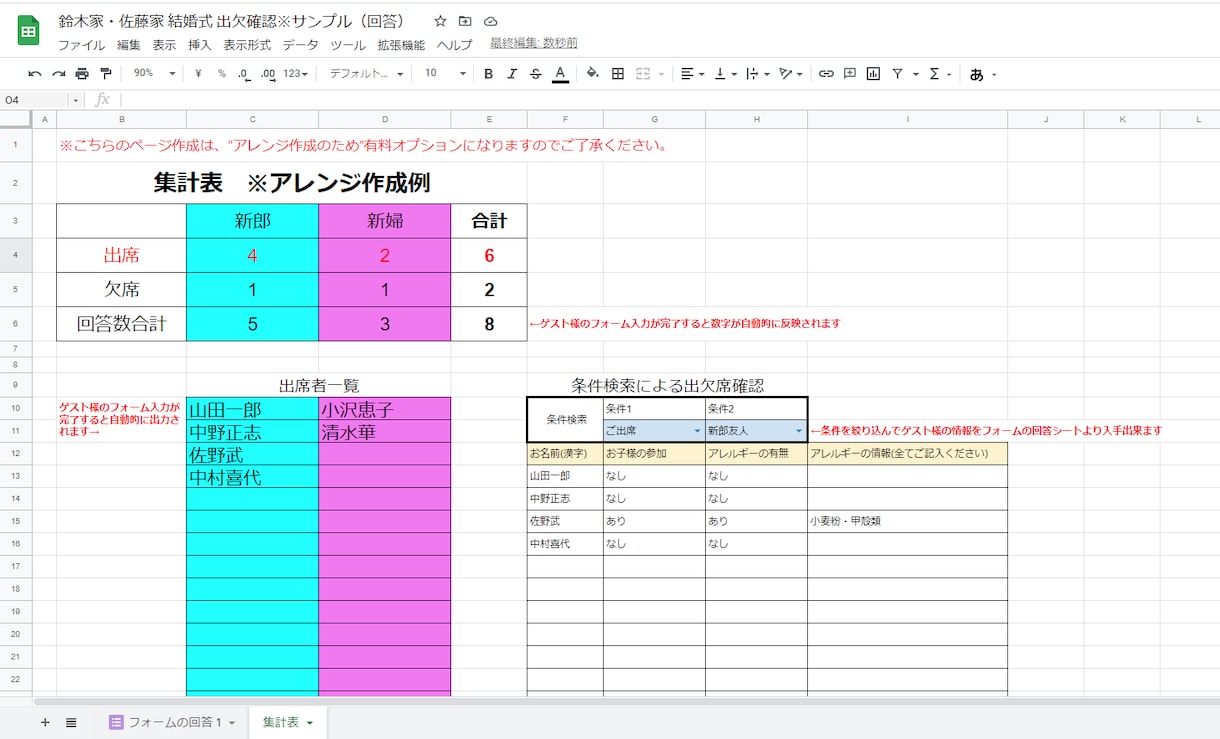Image resolution: width=1220 pixels, height=739 pixels.
Task: Open the fill color bucket
Action: [x=593, y=74]
